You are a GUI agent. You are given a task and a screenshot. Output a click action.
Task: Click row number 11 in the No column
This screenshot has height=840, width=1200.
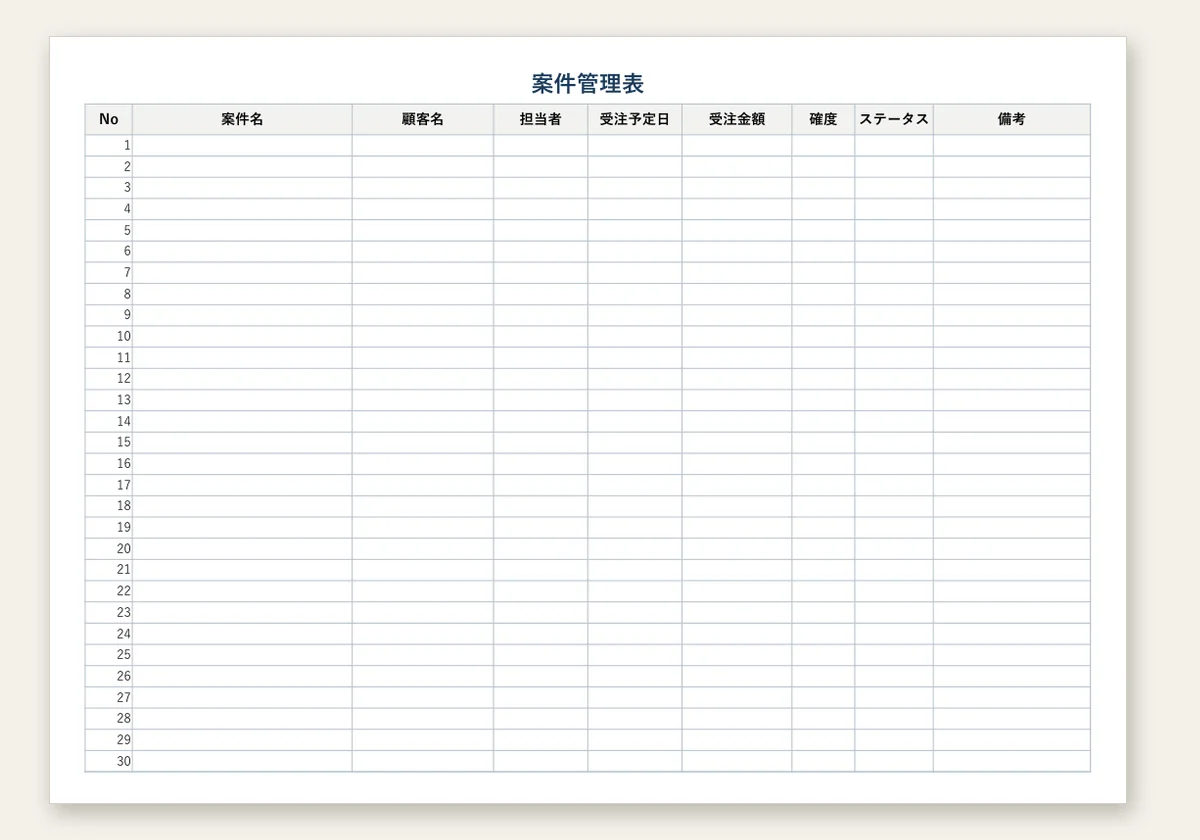[109, 358]
